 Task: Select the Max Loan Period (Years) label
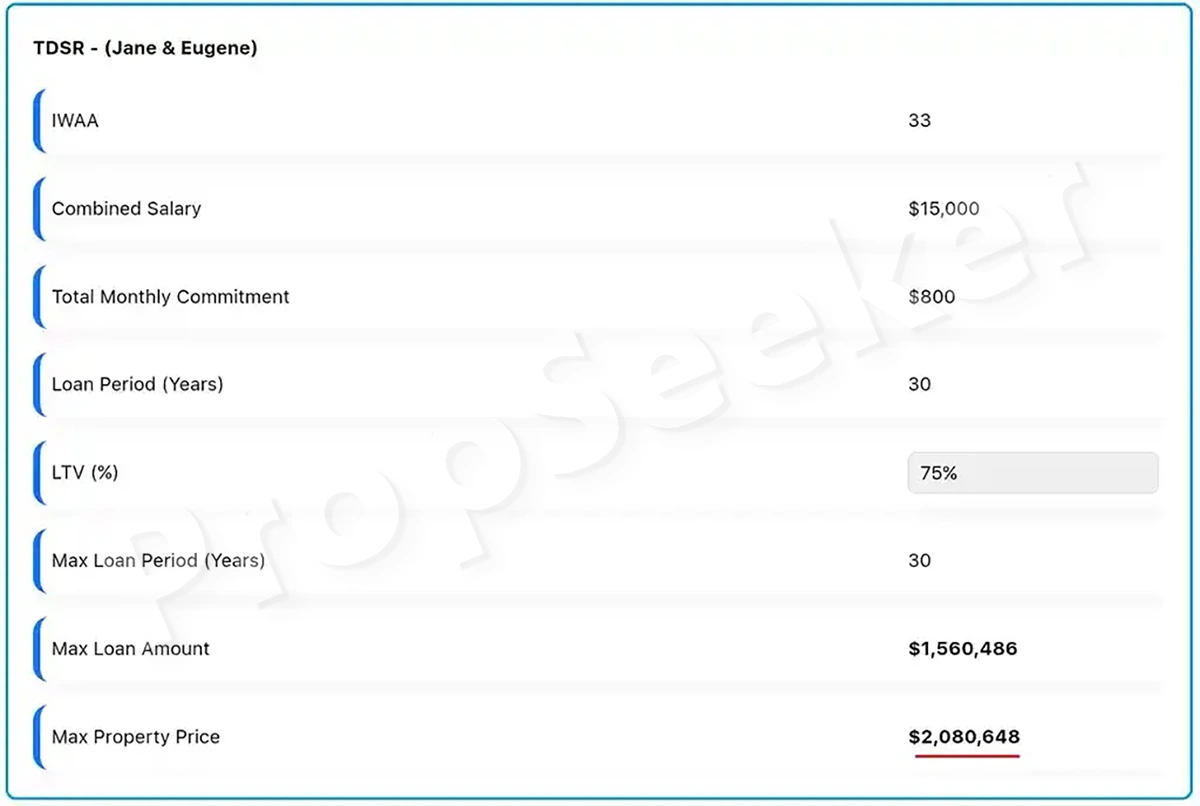pyautogui.click(x=158, y=561)
